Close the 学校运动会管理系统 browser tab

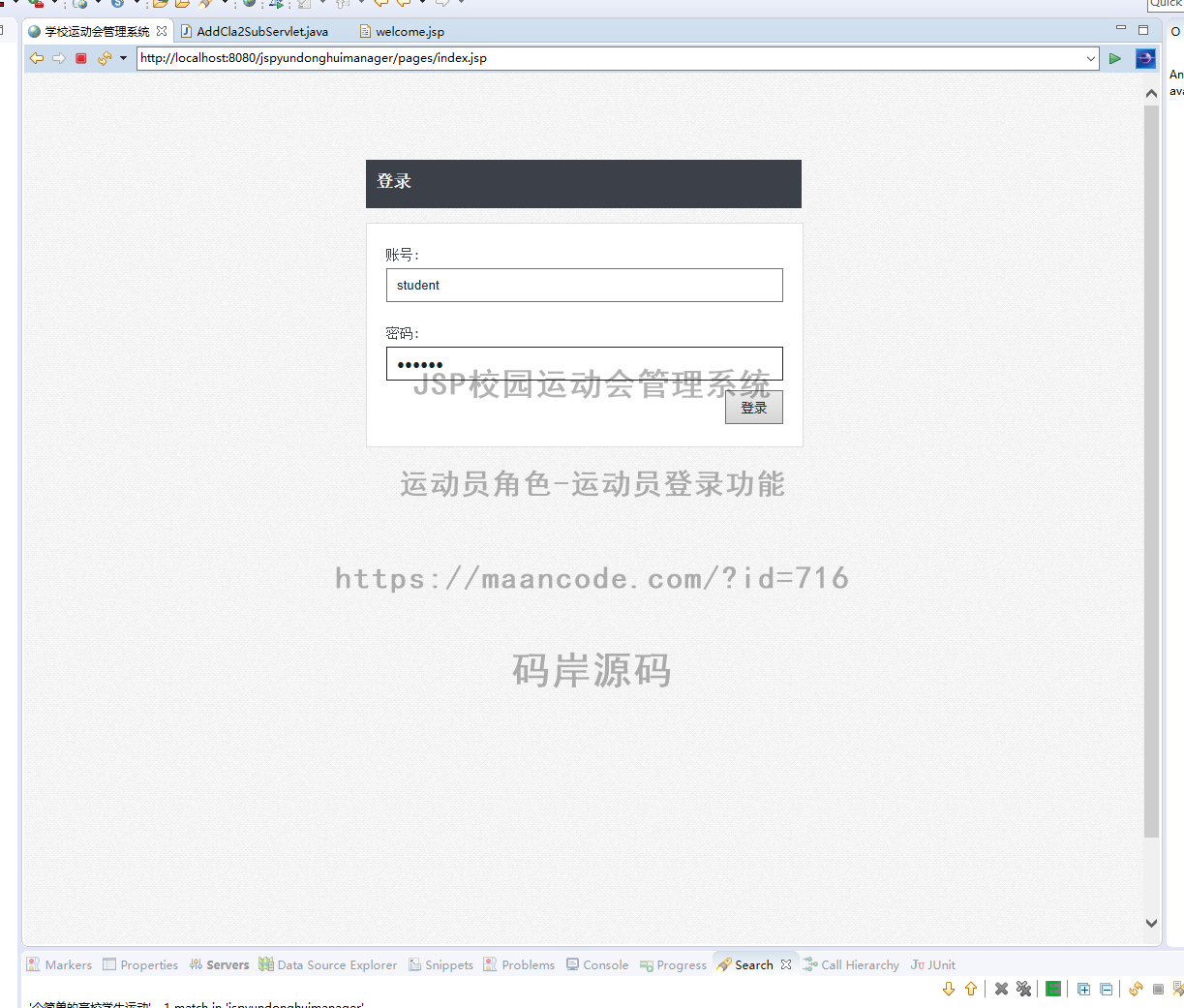coord(162,31)
